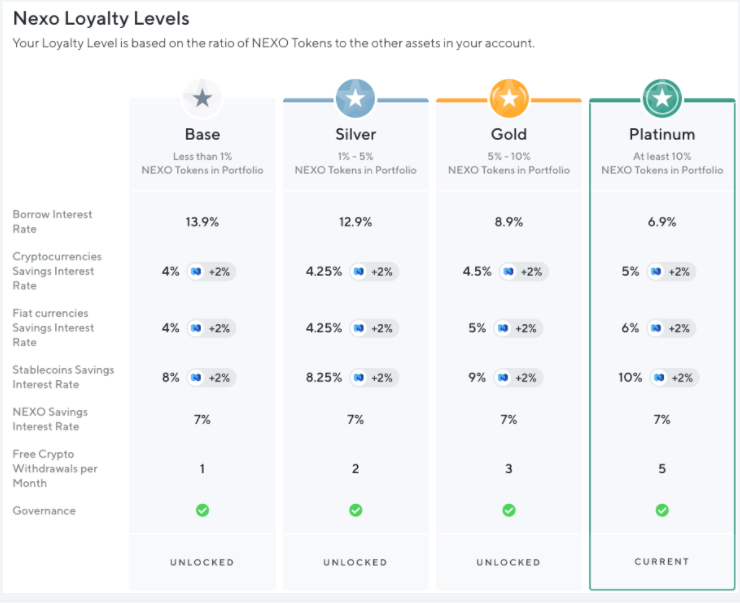Click the Silver level star badge
Screen dimensions: 740x603
click(x=355, y=98)
